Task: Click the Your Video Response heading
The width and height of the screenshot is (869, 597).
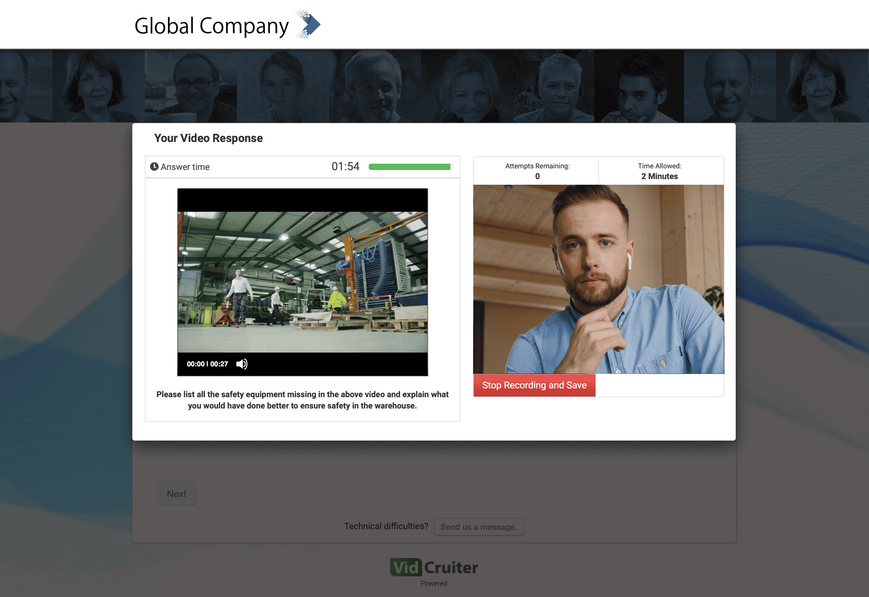Action: (208, 138)
